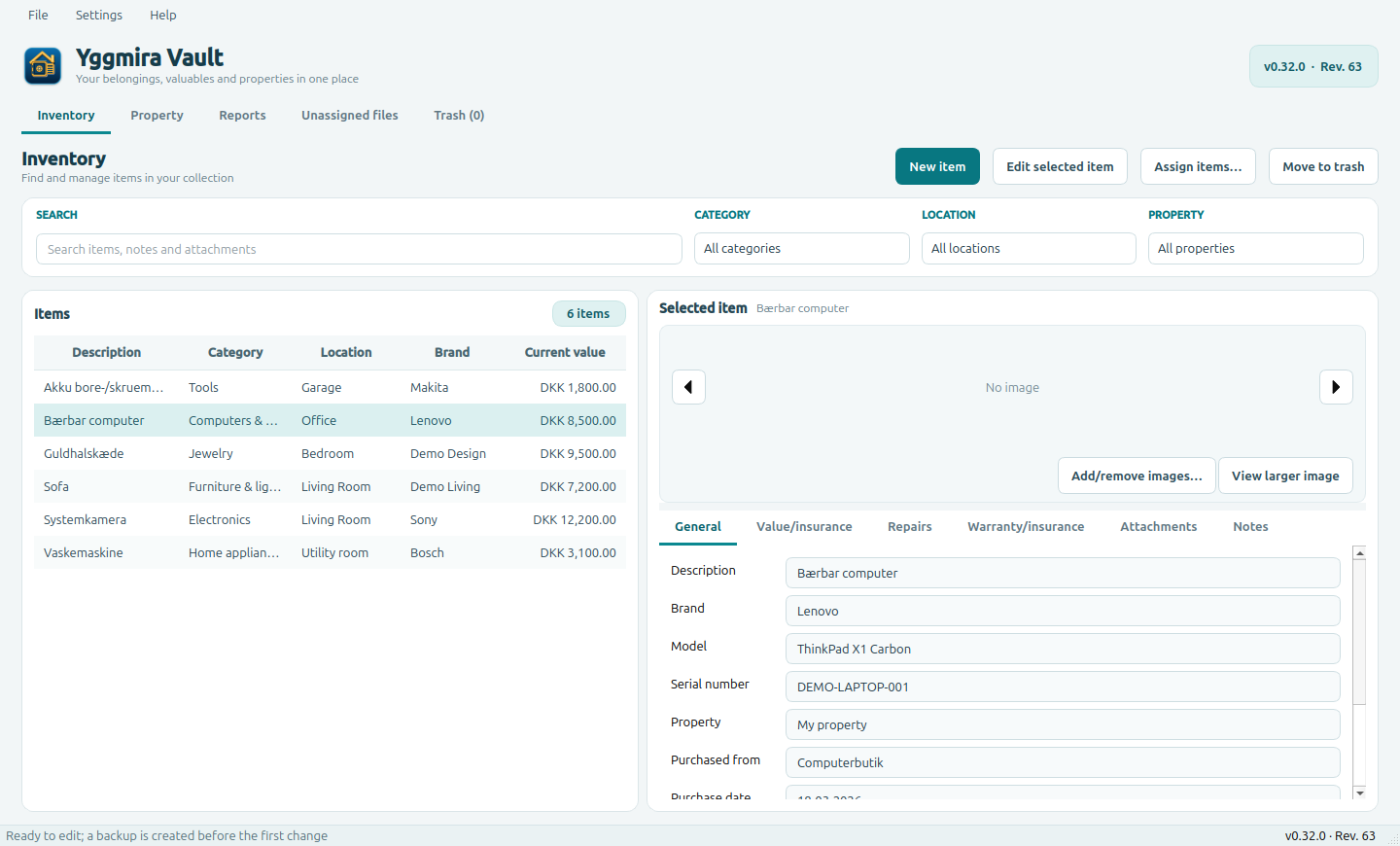Click the Assign items... button

tap(1198, 166)
